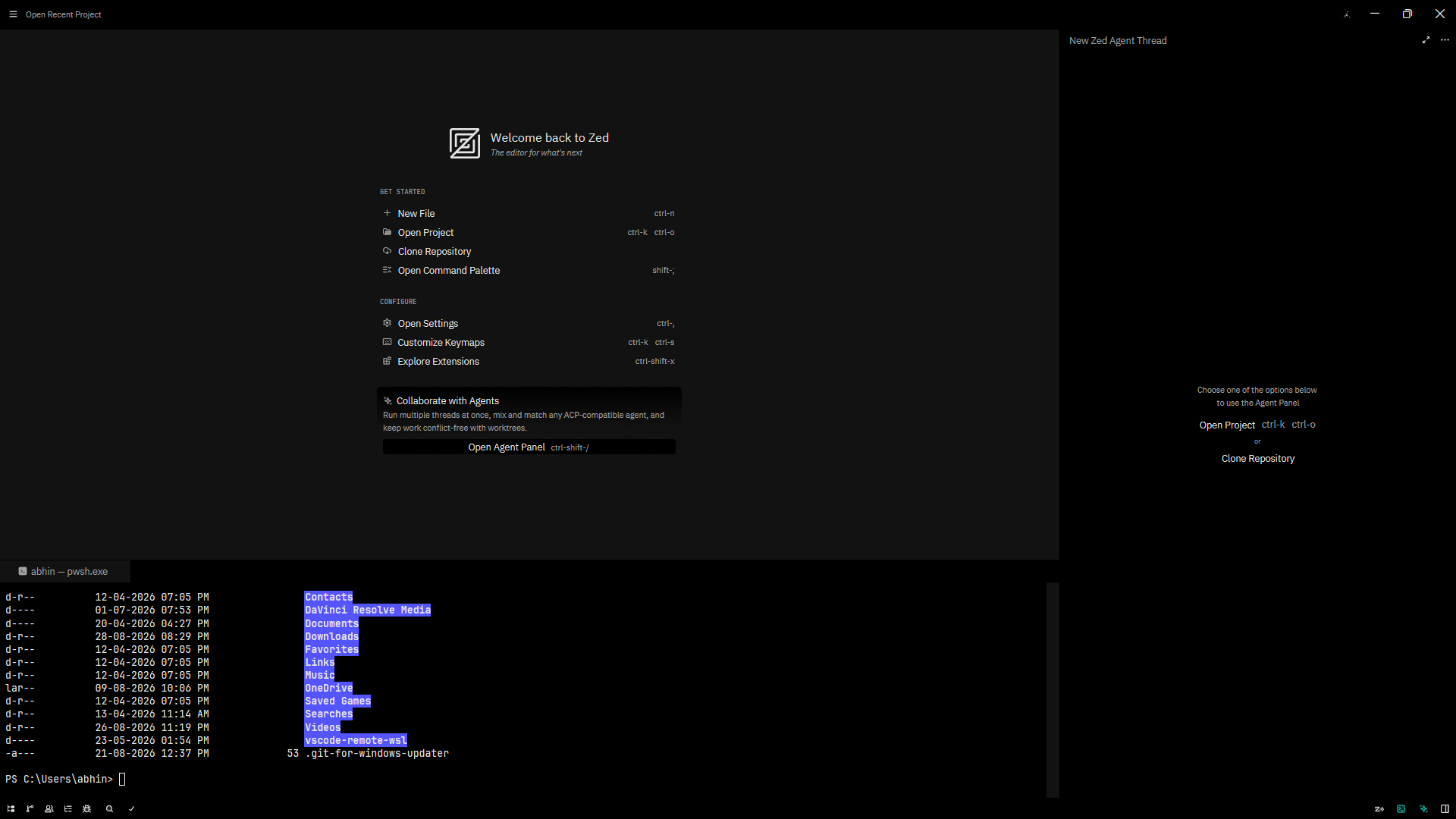The image size is (1456, 819).
Task: Choose Open Project on welcome page
Action: pos(529,233)
